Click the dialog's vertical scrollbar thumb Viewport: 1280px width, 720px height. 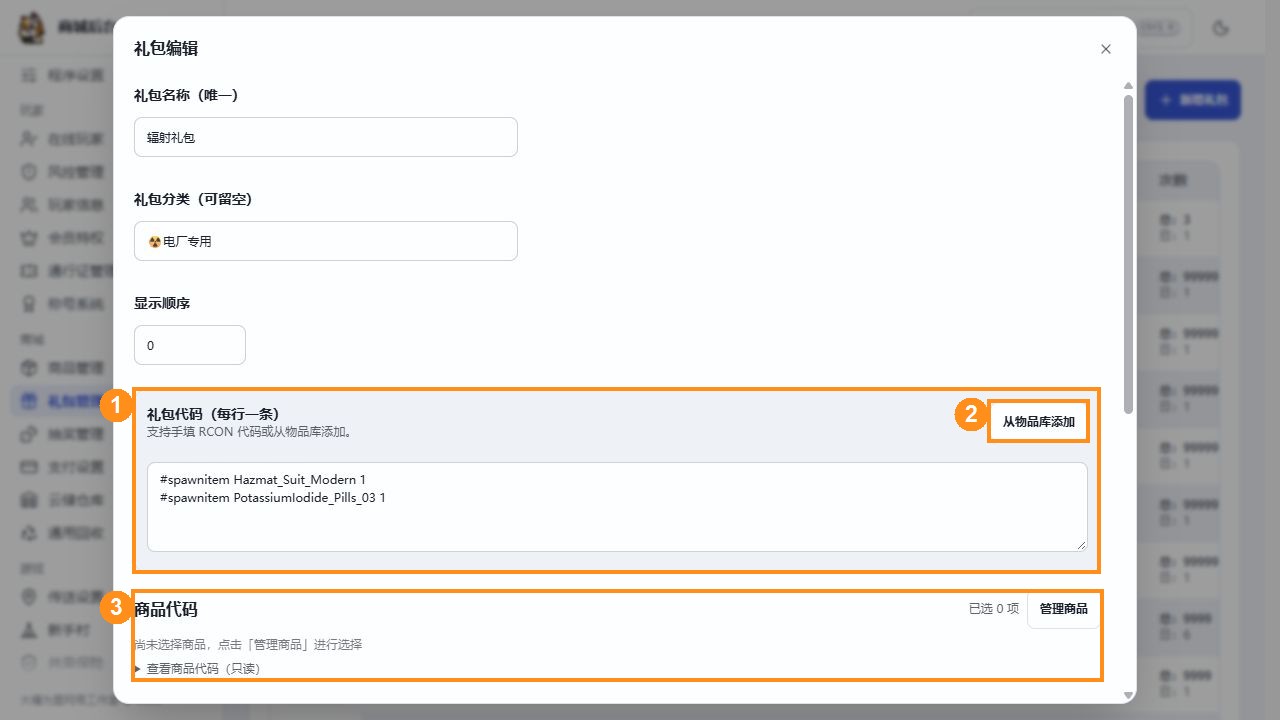pyautogui.click(x=1128, y=254)
